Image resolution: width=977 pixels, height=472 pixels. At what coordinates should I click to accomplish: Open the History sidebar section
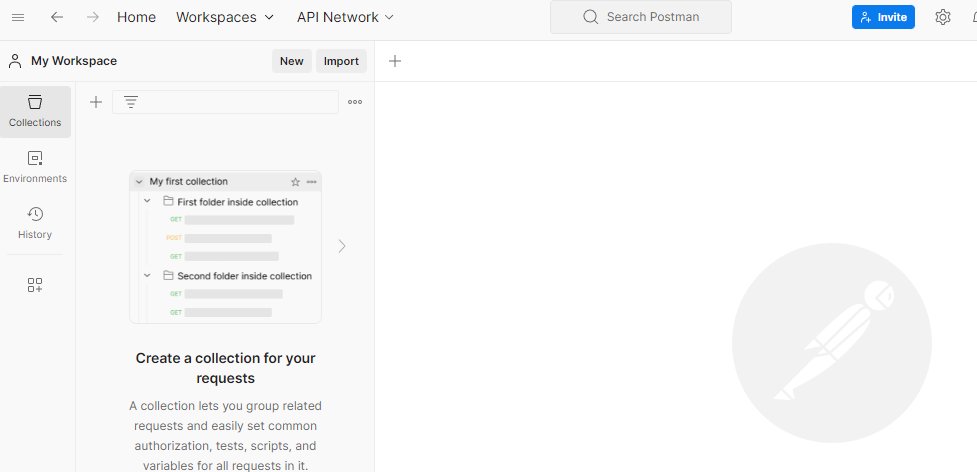tap(35, 223)
